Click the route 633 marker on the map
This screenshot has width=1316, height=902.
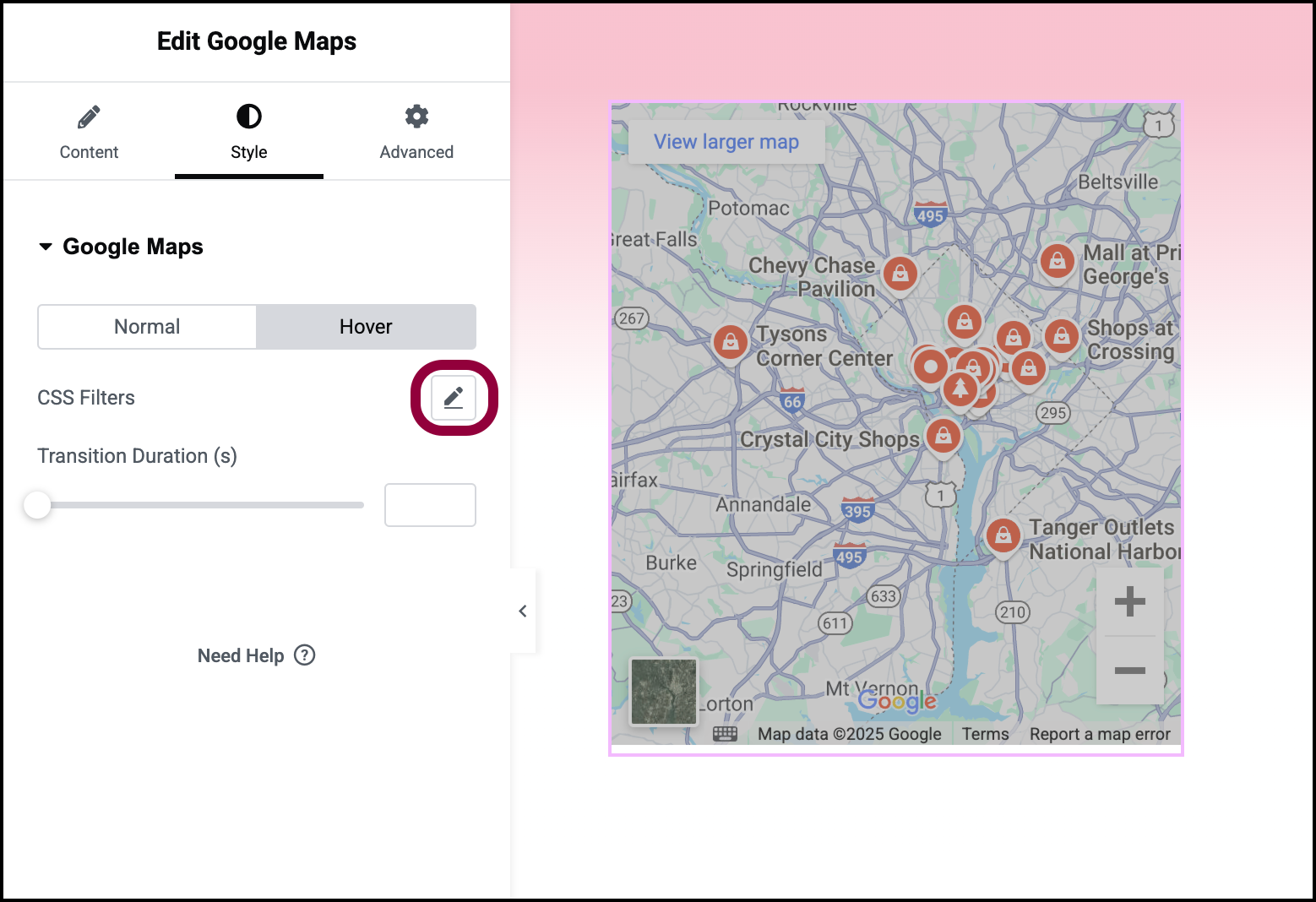coord(884,596)
